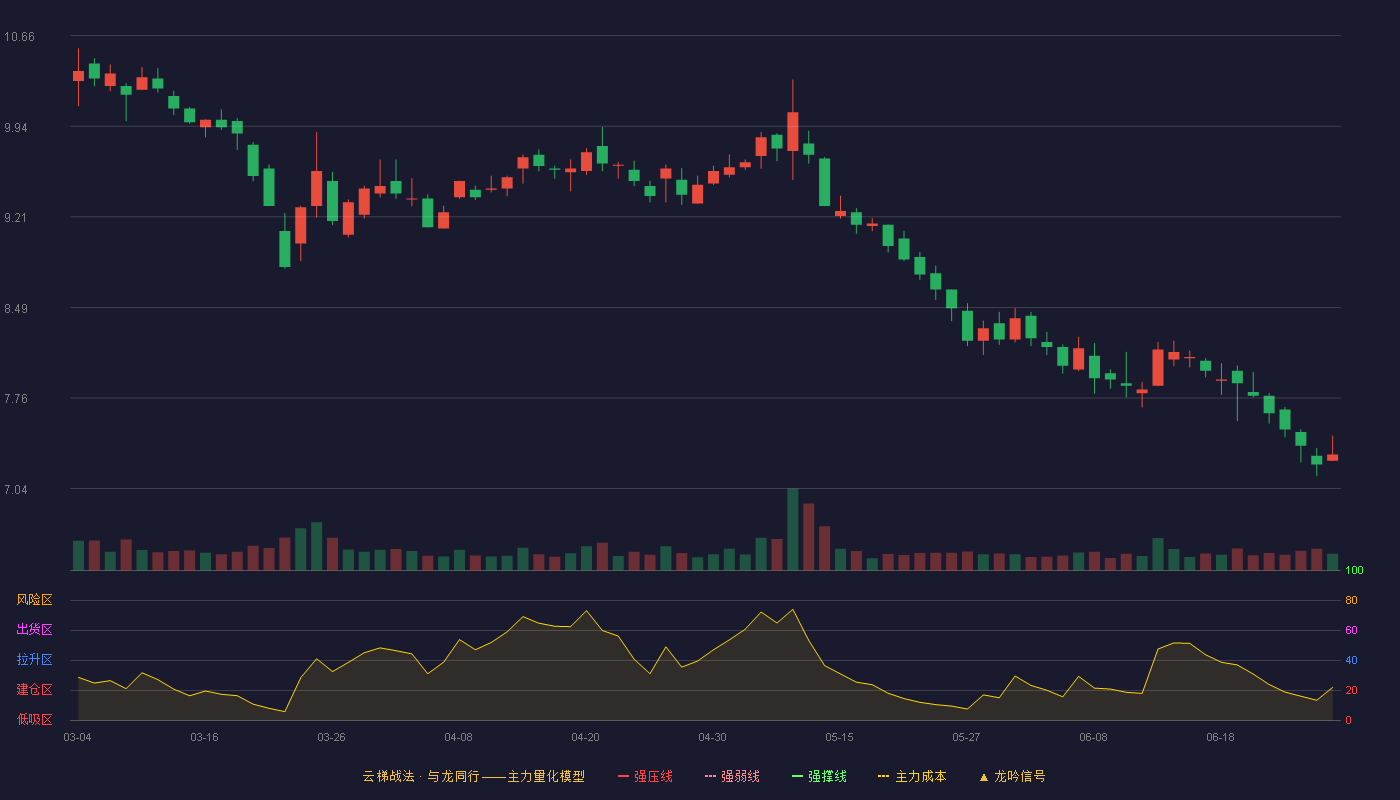Click the 05-27 date label

click(x=966, y=737)
